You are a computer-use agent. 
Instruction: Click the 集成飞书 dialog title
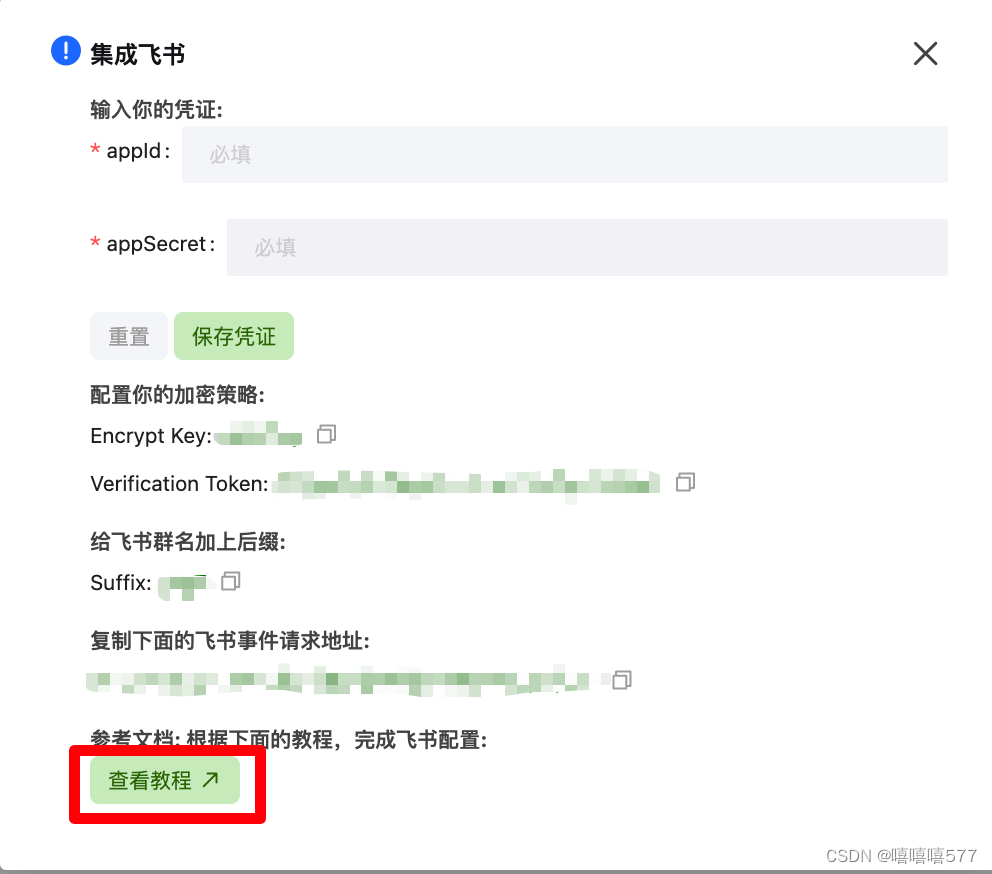coord(138,54)
